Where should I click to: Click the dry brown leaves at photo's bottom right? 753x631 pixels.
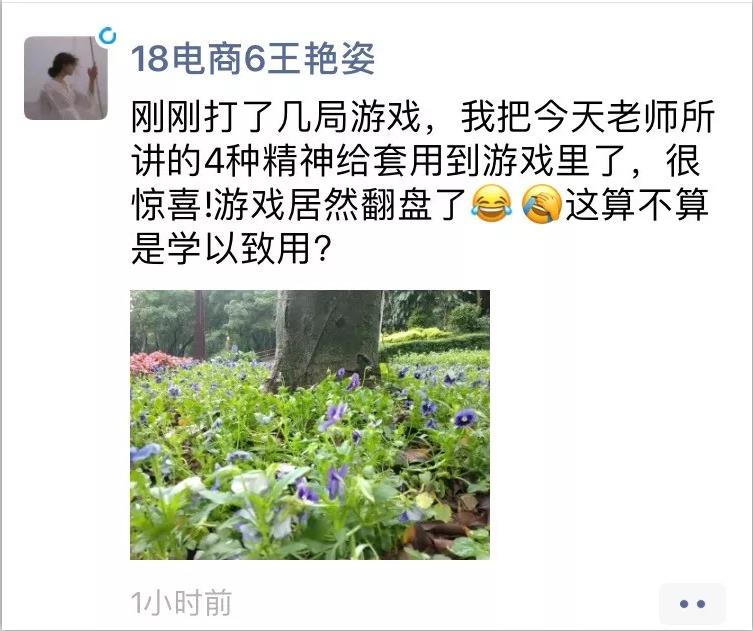[x=449, y=531]
